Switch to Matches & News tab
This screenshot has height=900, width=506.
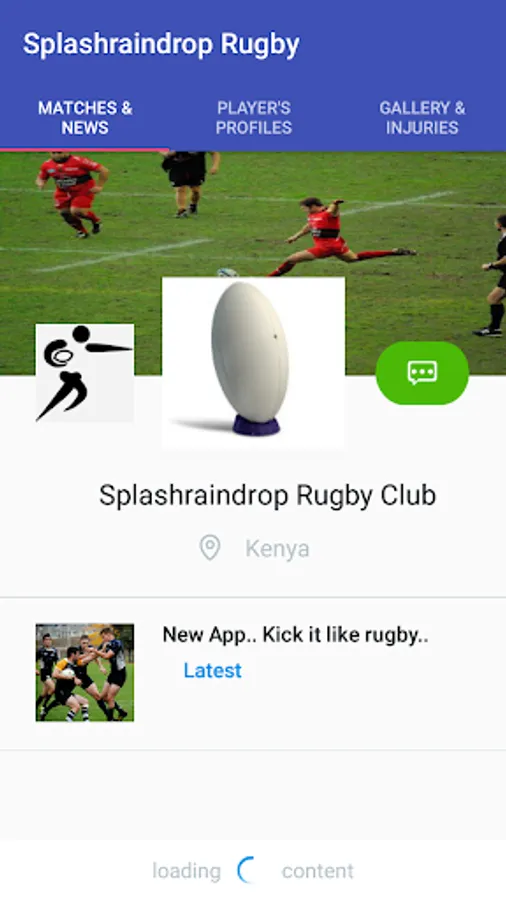[85, 118]
